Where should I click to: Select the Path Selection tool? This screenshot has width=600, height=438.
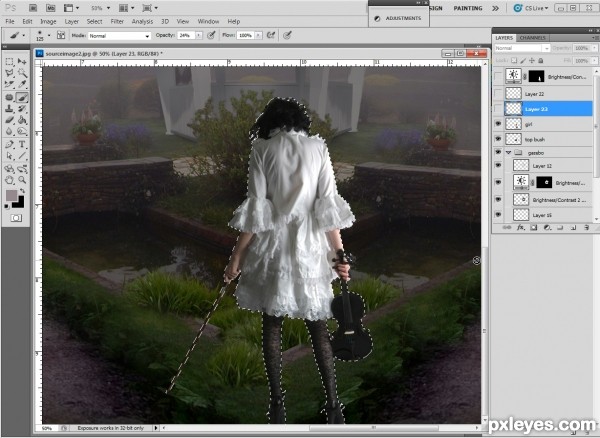click(9, 156)
